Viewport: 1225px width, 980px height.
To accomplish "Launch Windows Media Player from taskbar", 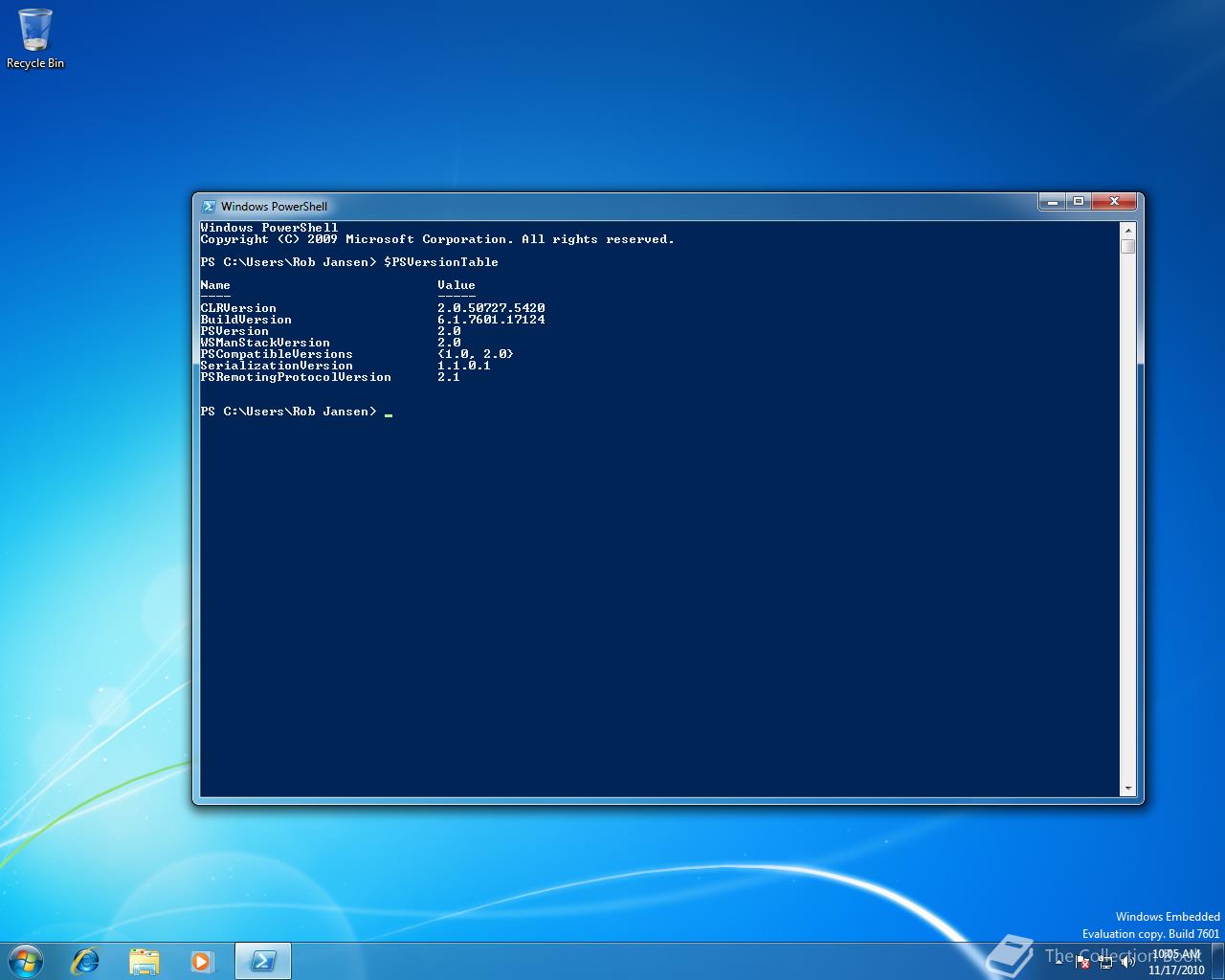I will click(x=201, y=961).
